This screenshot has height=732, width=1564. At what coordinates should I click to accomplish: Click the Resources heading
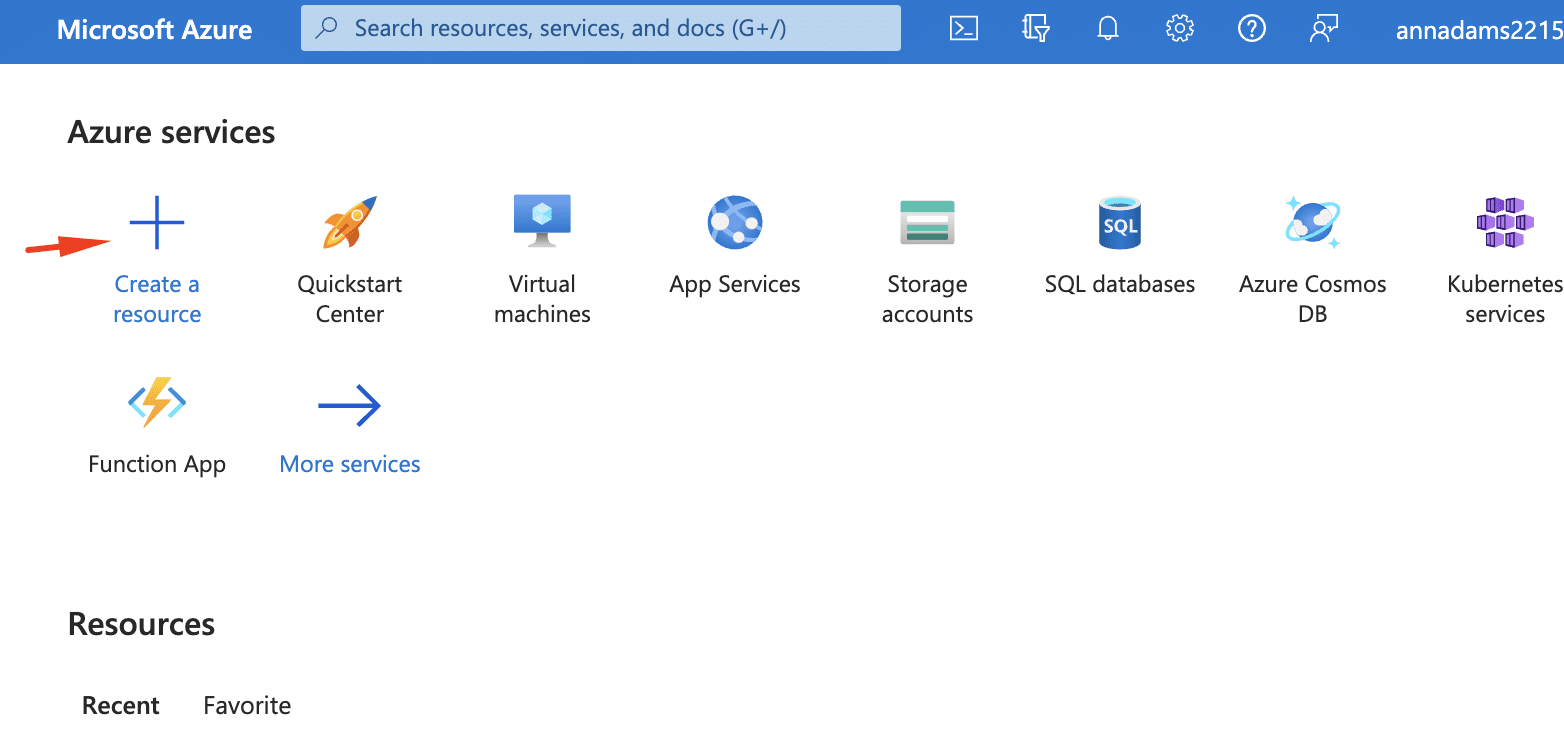[141, 624]
